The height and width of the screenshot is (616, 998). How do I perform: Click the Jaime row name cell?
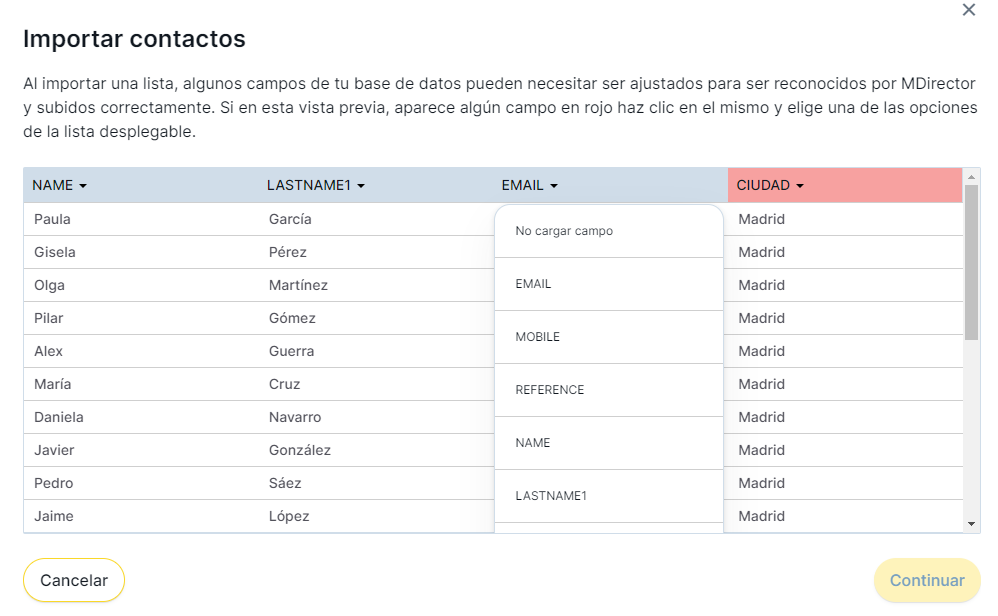54,516
